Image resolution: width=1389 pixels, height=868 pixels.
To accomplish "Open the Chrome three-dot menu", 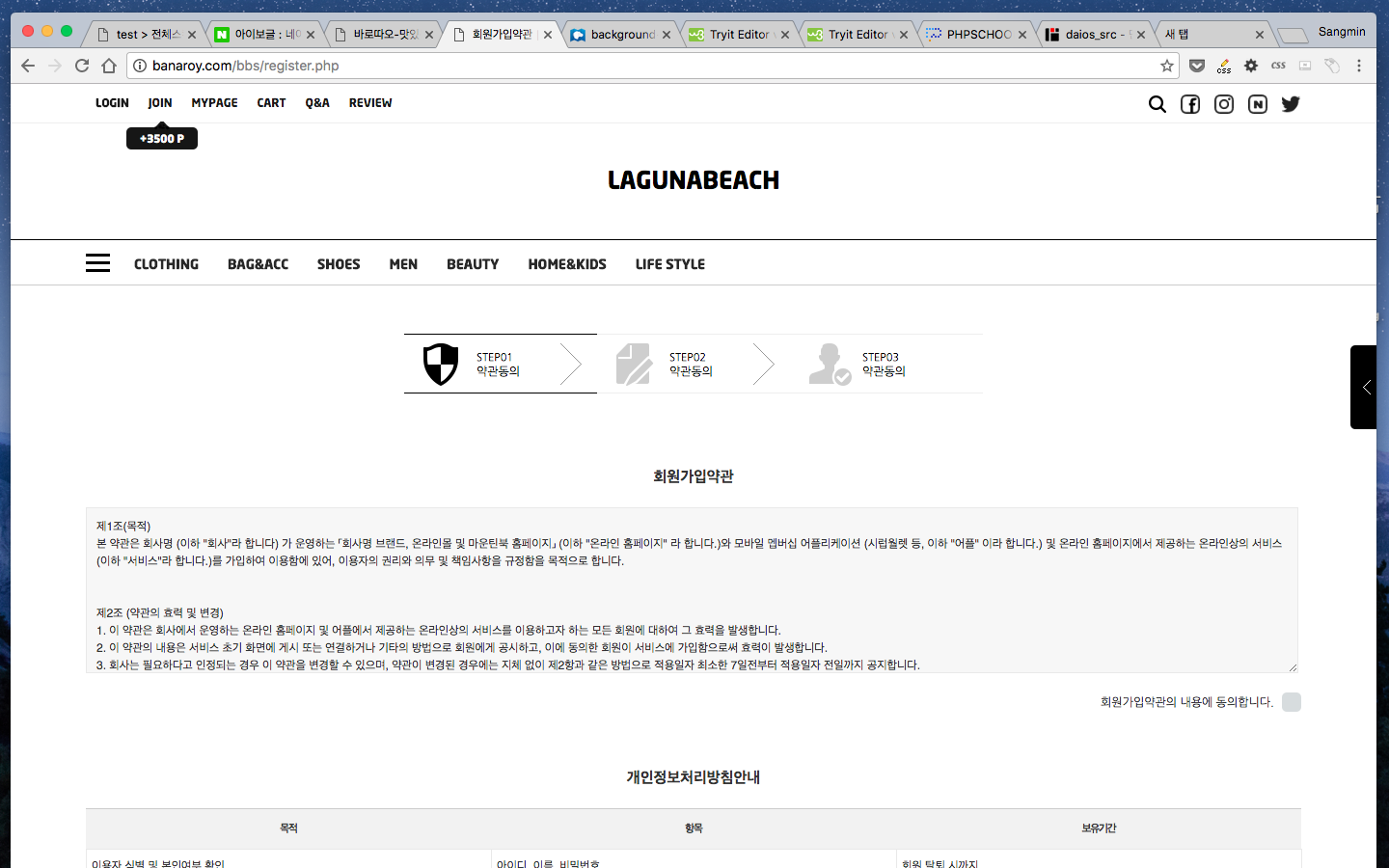I will pos(1359,66).
